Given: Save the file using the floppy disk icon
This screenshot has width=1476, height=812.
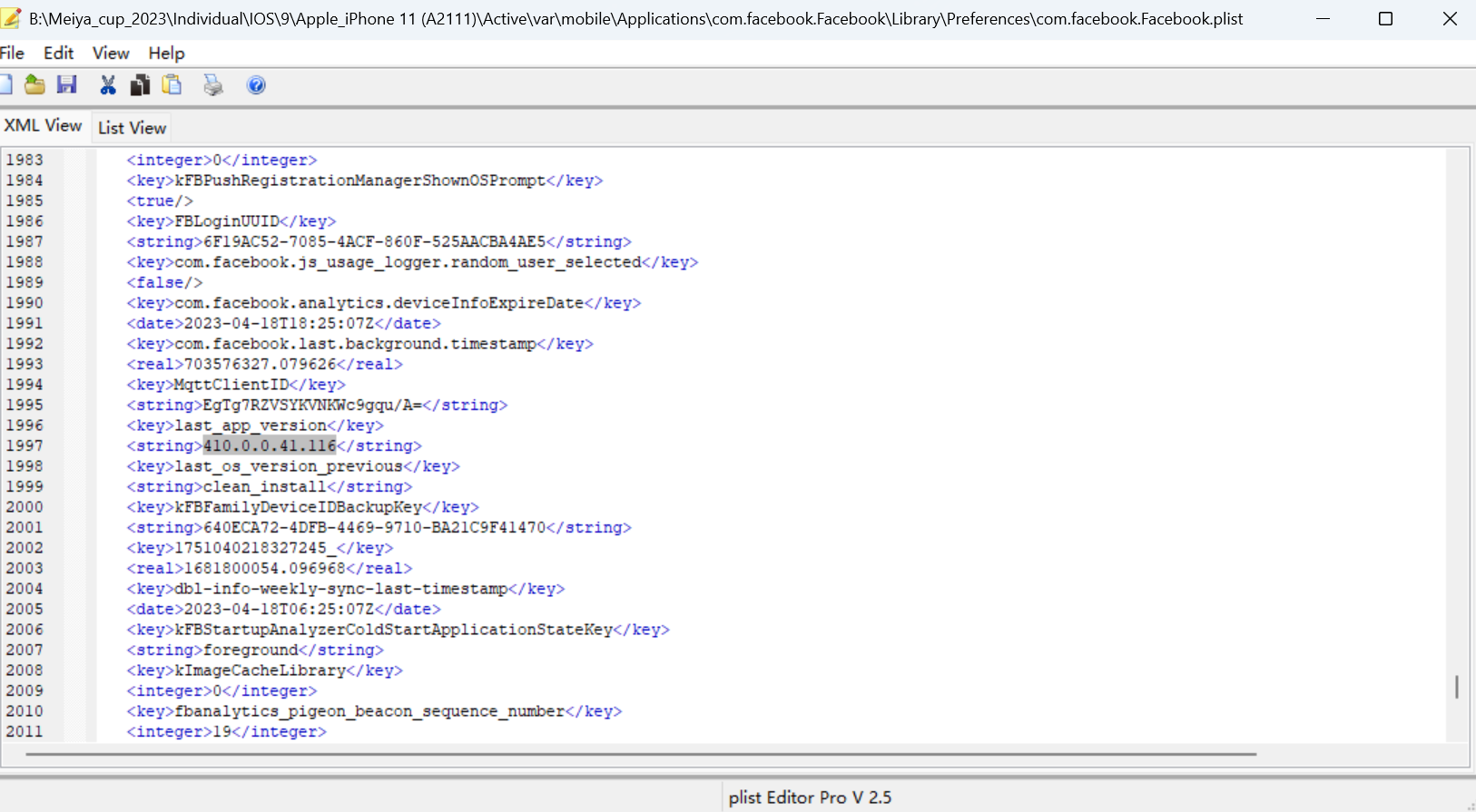Looking at the screenshot, I should coord(67,85).
